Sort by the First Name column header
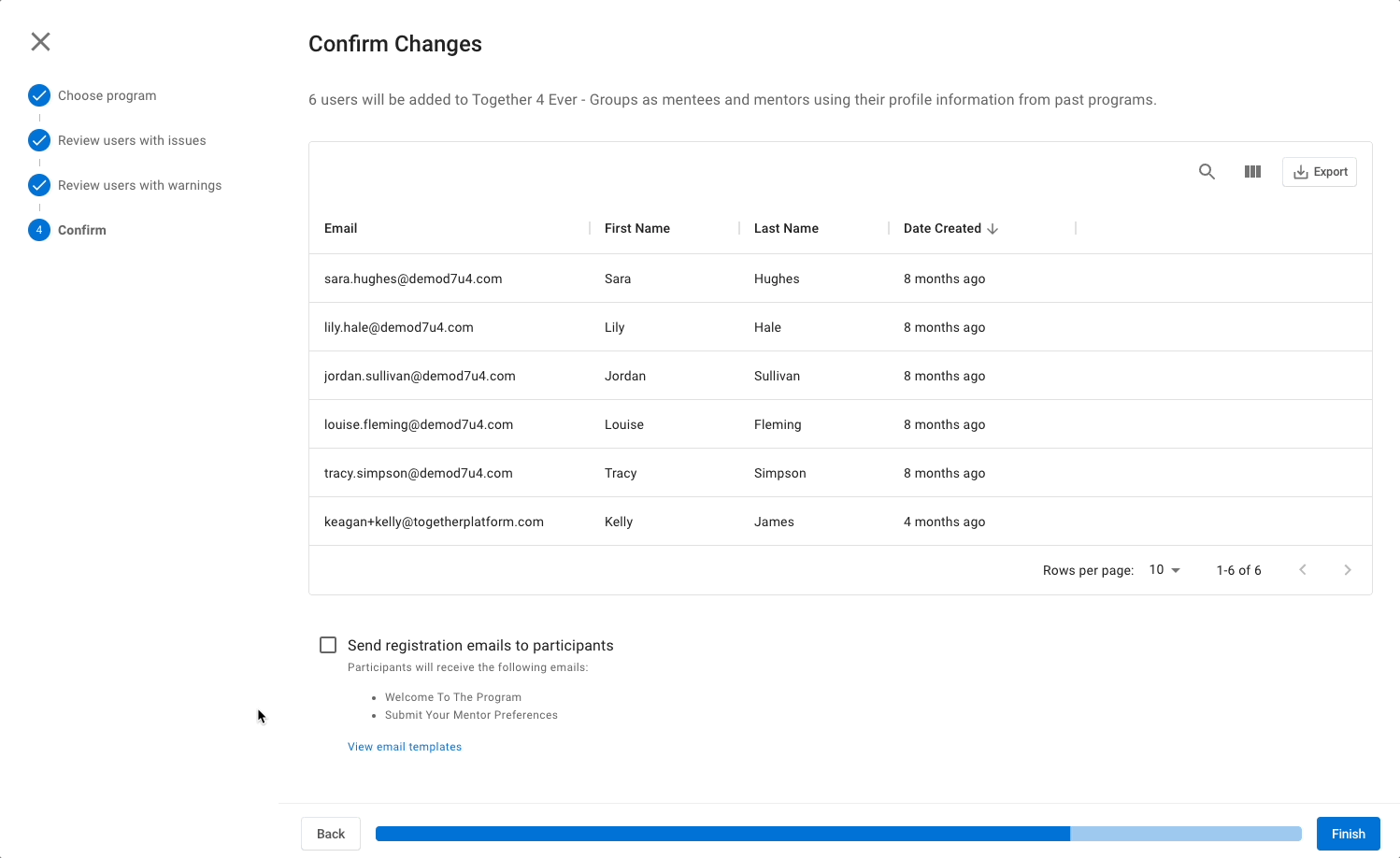Viewport: 1400px width, 858px height. (637, 229)
